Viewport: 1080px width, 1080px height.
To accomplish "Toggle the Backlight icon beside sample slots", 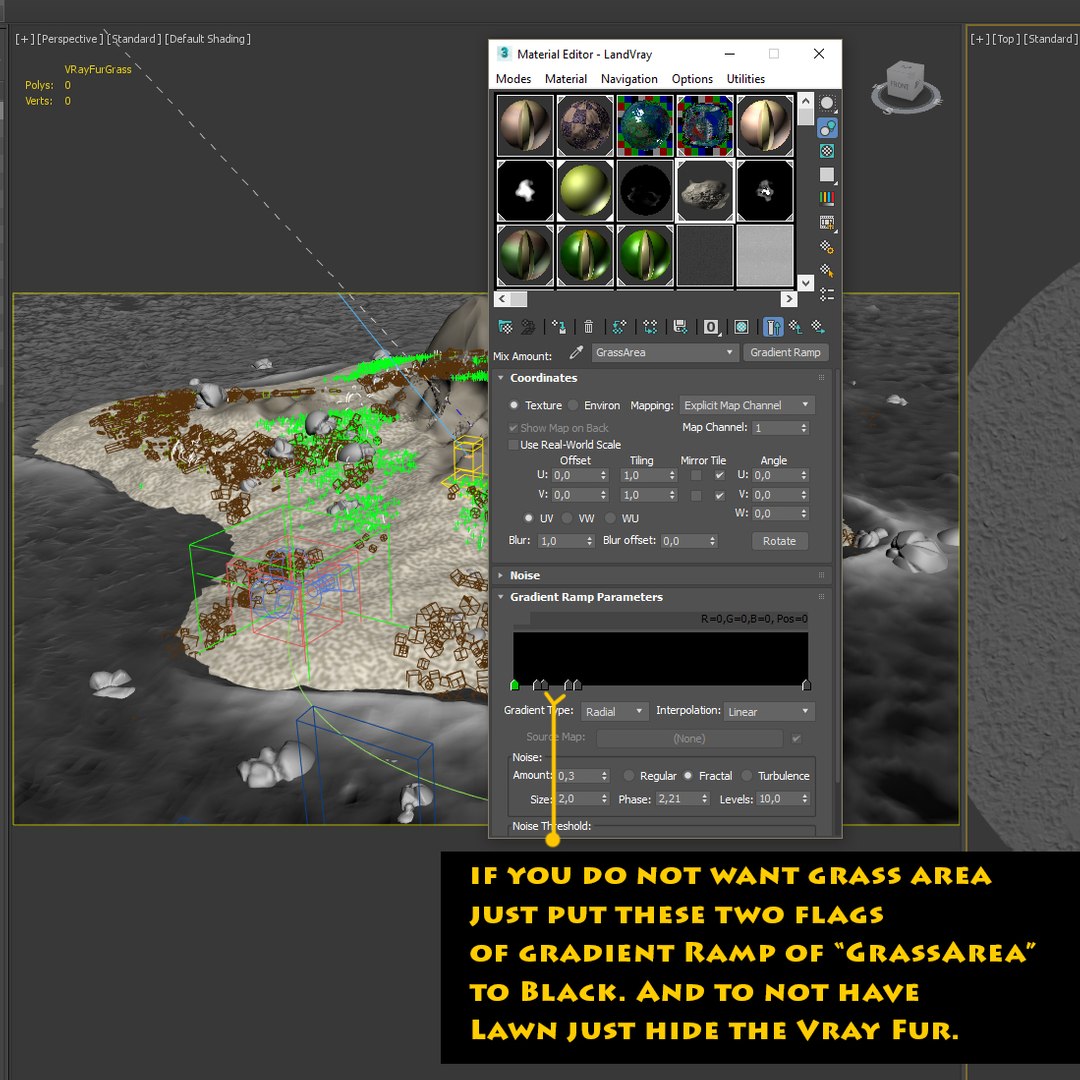I will coord(827,127).
